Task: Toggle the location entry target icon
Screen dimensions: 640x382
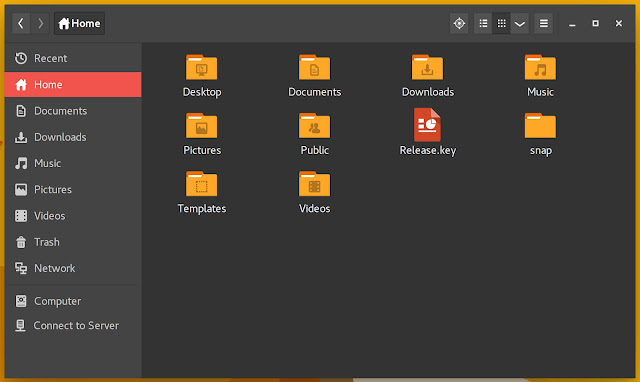Action: (x=459, y=23)
